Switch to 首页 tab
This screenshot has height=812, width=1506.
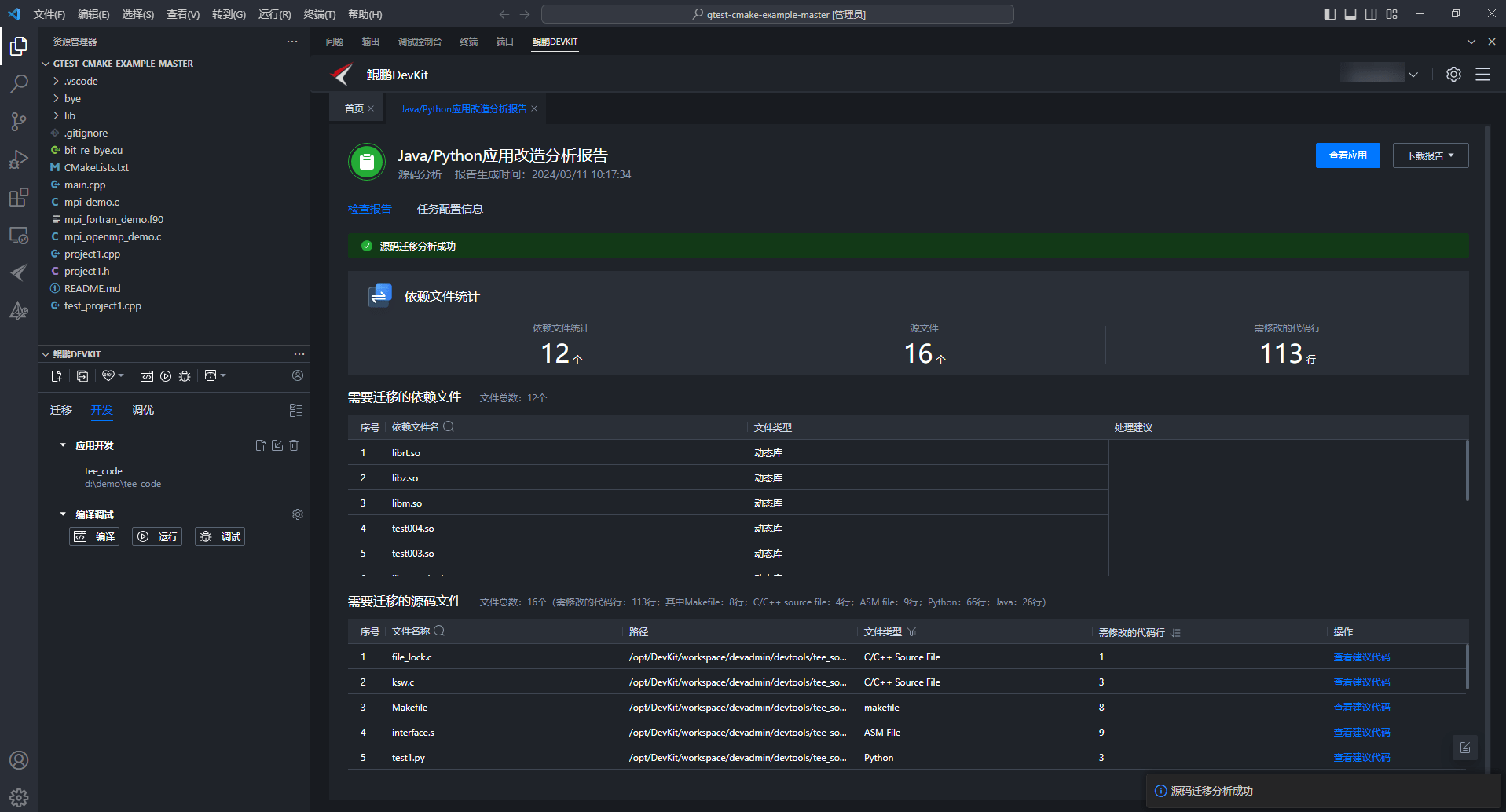pyautogui.click(x=354, y=109)
